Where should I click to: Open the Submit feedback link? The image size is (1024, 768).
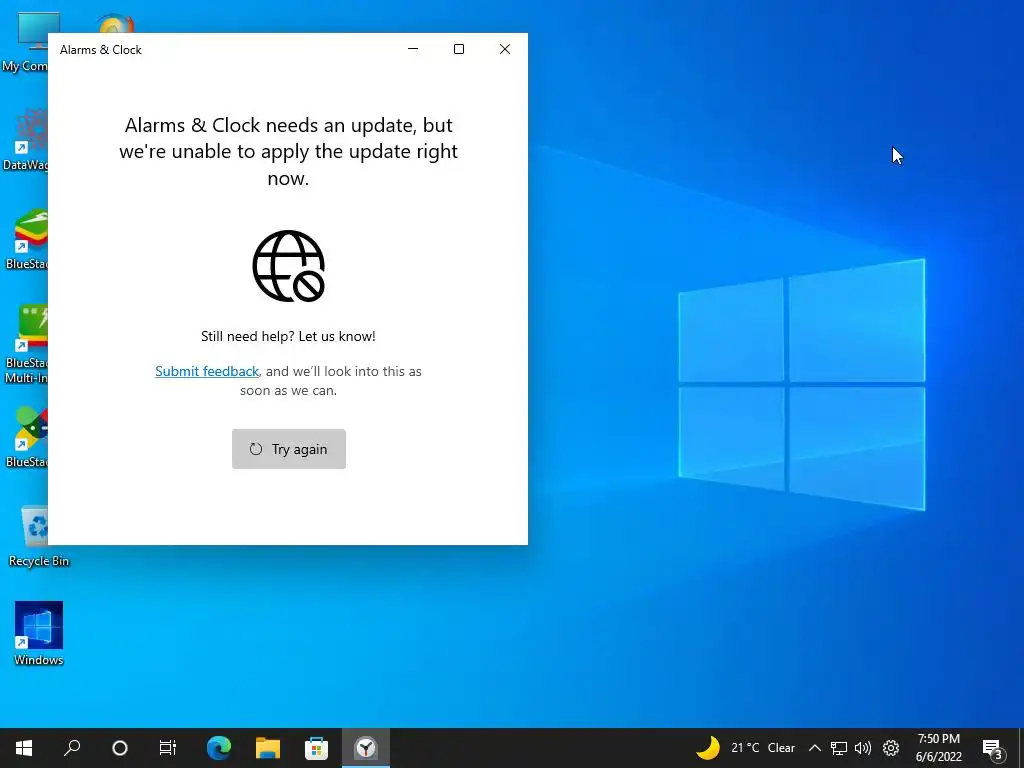(207, 371)
